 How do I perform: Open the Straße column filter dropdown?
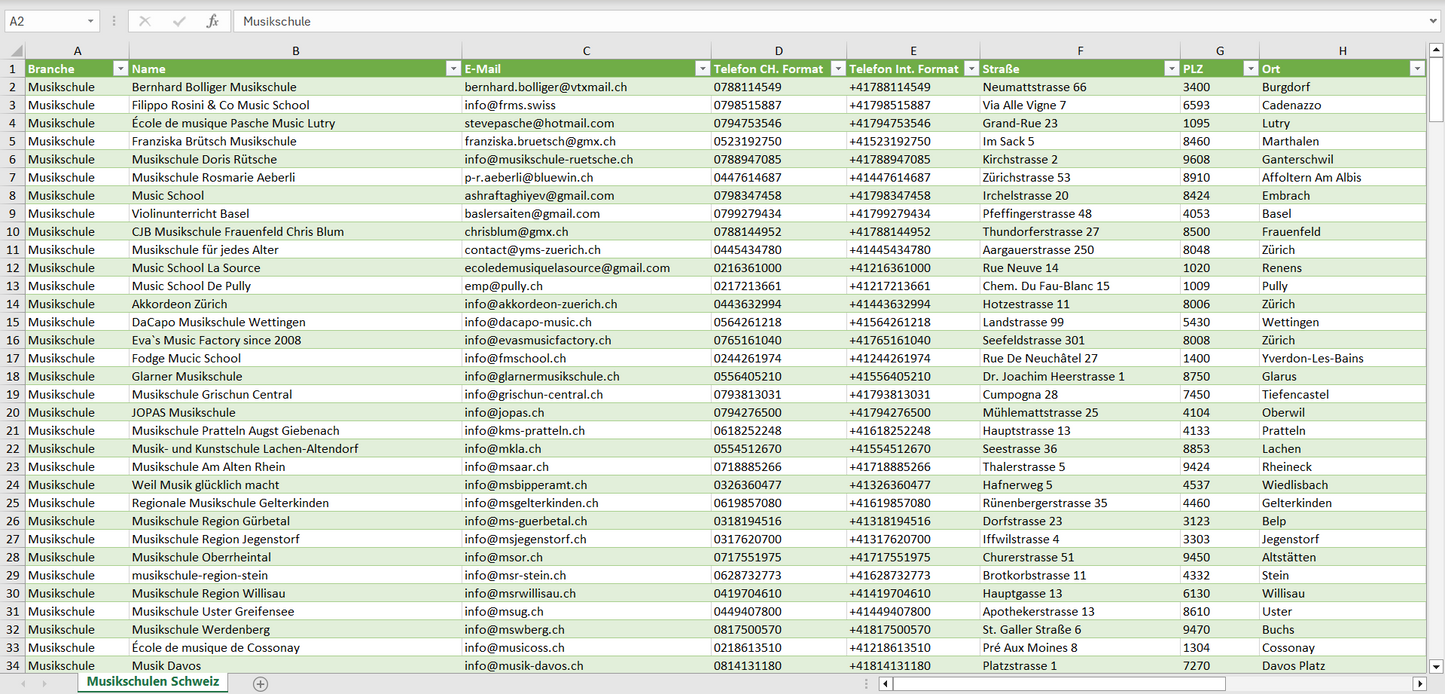[1171, 69]
